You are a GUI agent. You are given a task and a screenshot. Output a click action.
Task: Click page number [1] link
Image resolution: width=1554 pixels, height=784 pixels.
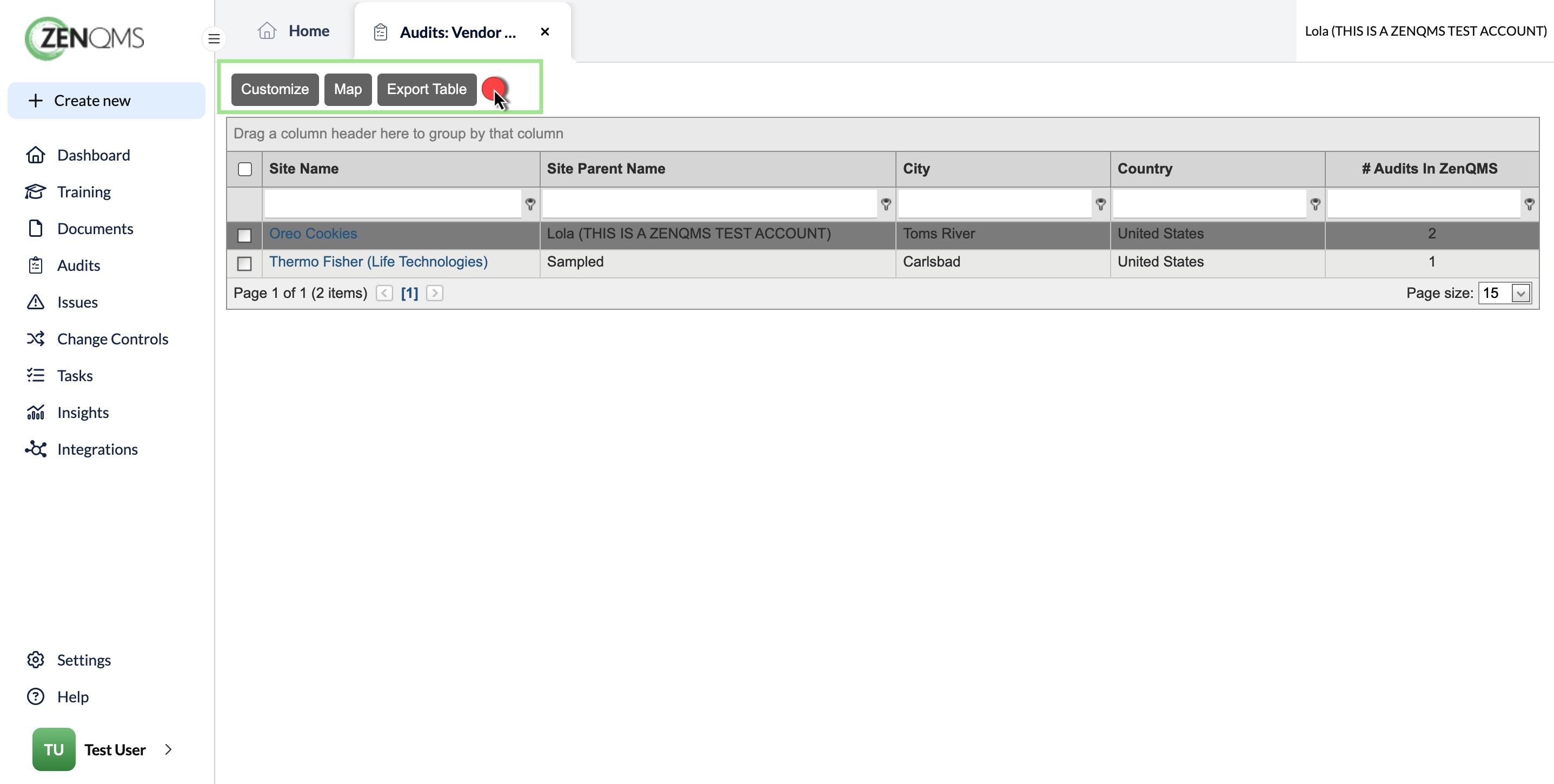[410, 293]
